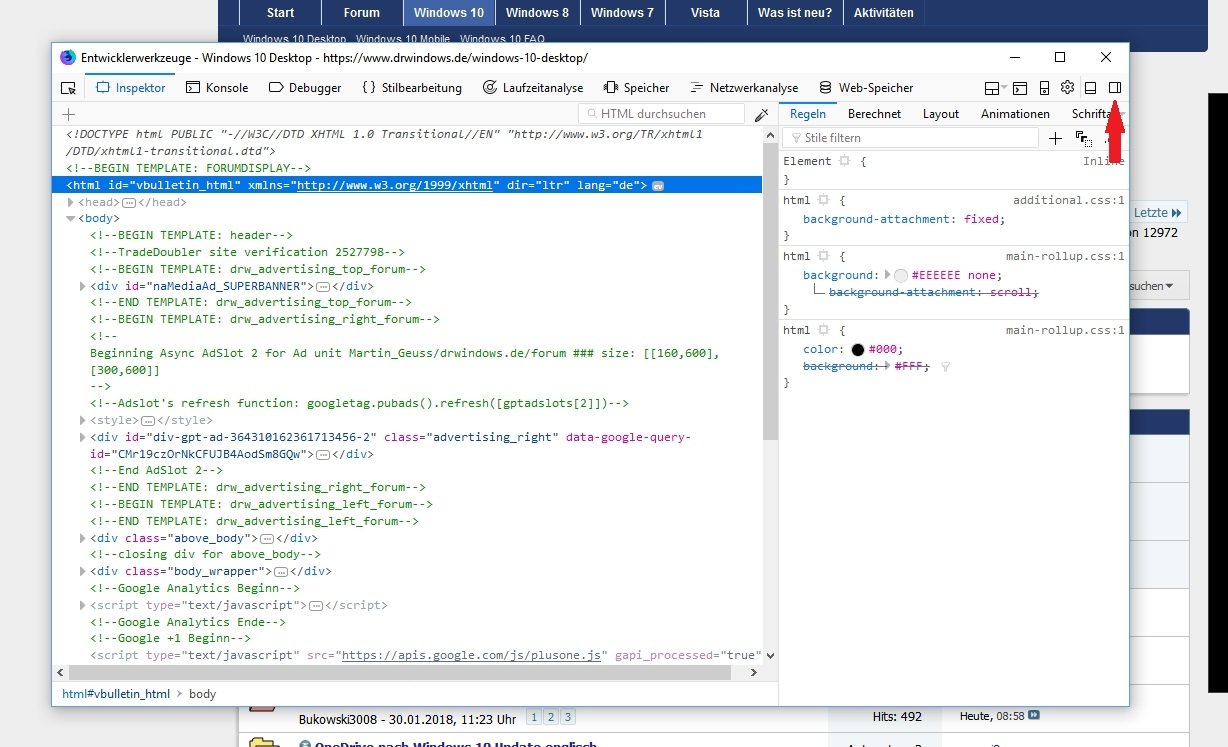Click the eyedropper color picker icon

point(762,114)
